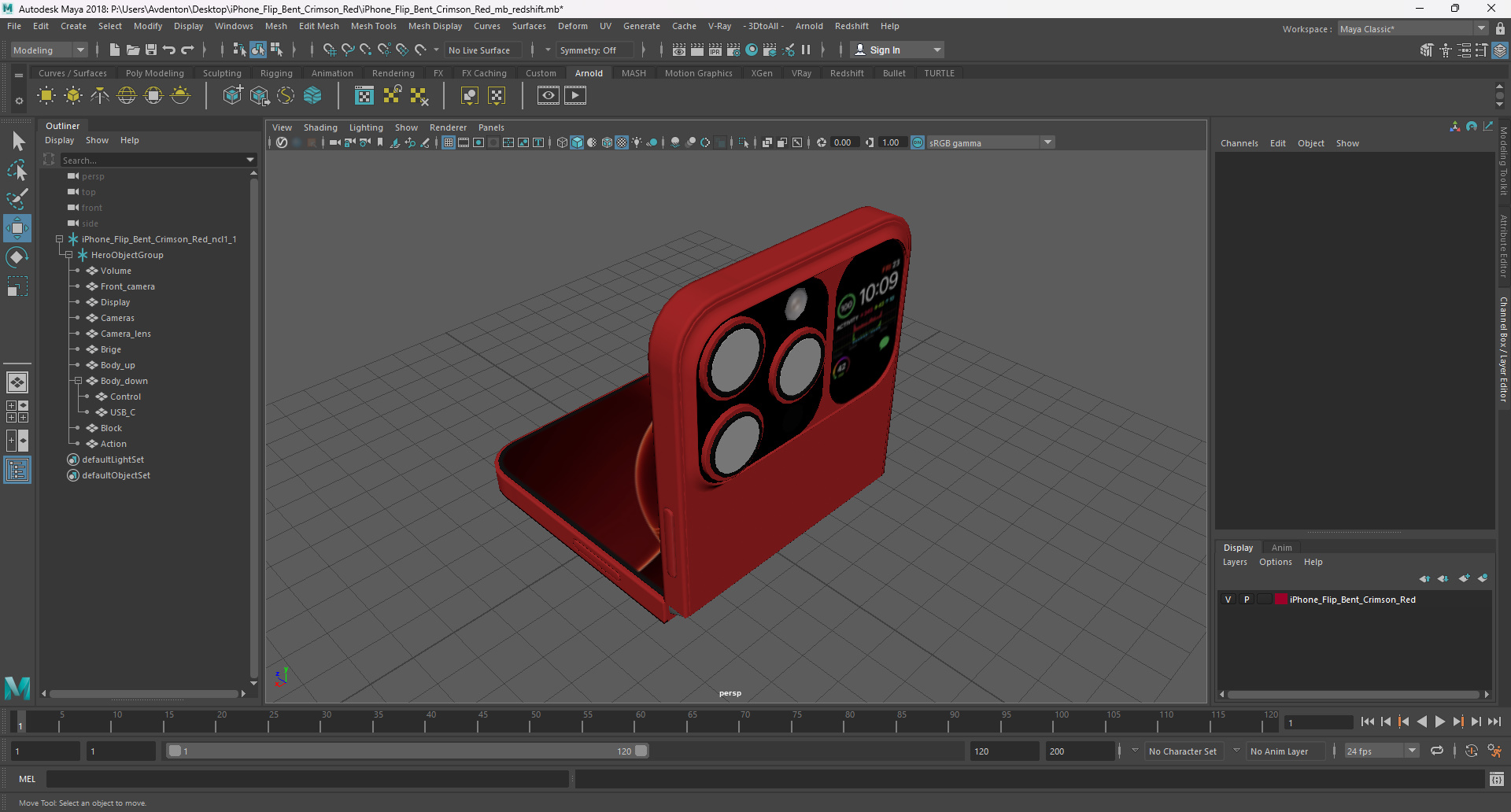The width and height of the screenshot is (1511, 812).
Task: Create Arnold physical sky from shelf
Action: (180, 96)
